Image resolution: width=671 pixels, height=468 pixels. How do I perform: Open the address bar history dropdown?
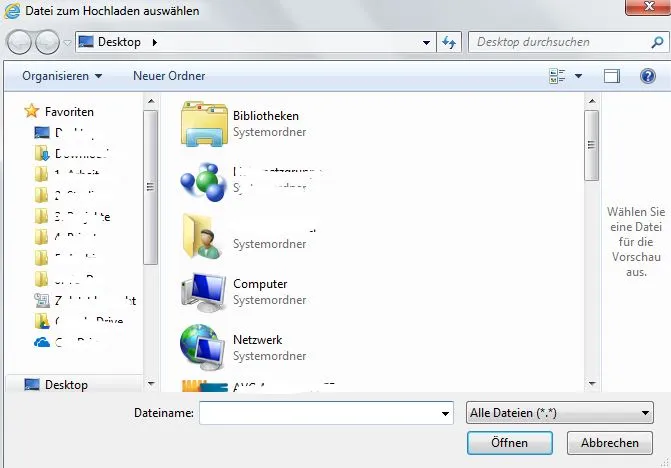(x=426, y=42)
